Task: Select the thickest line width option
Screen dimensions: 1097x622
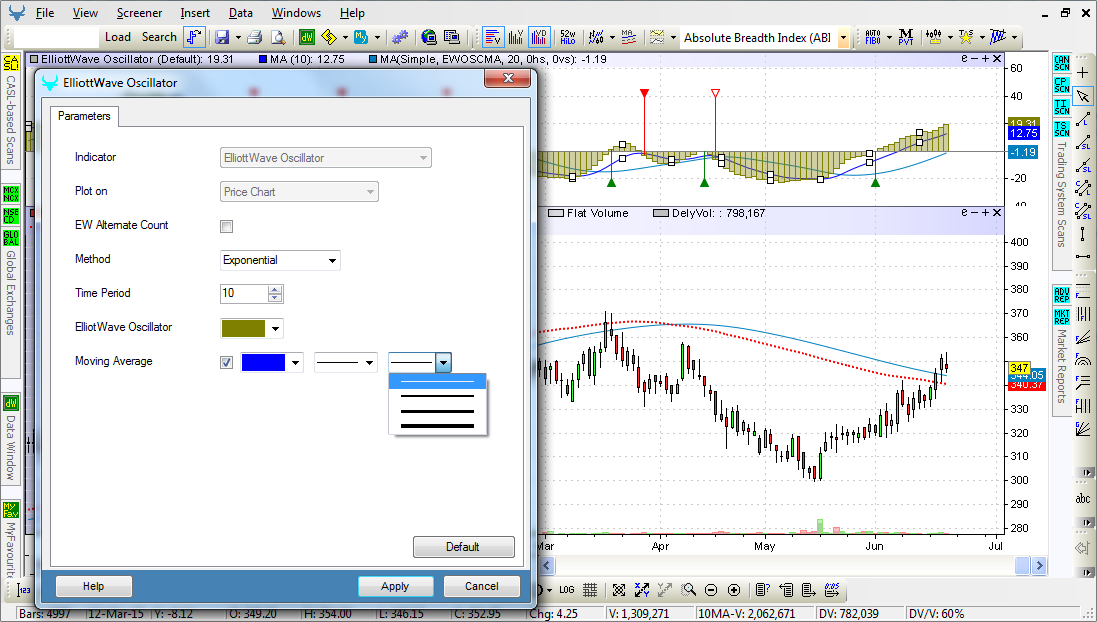Action: (x=437, y=426)
